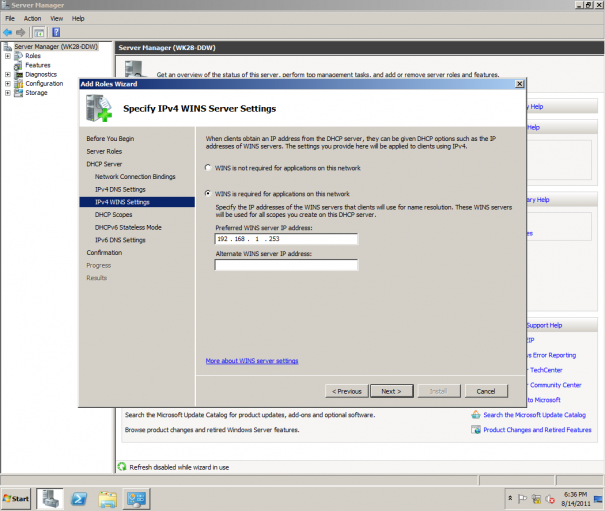Viewport: 605px width, 511px height.
Task: Open the Help menu
Action: 78,19
